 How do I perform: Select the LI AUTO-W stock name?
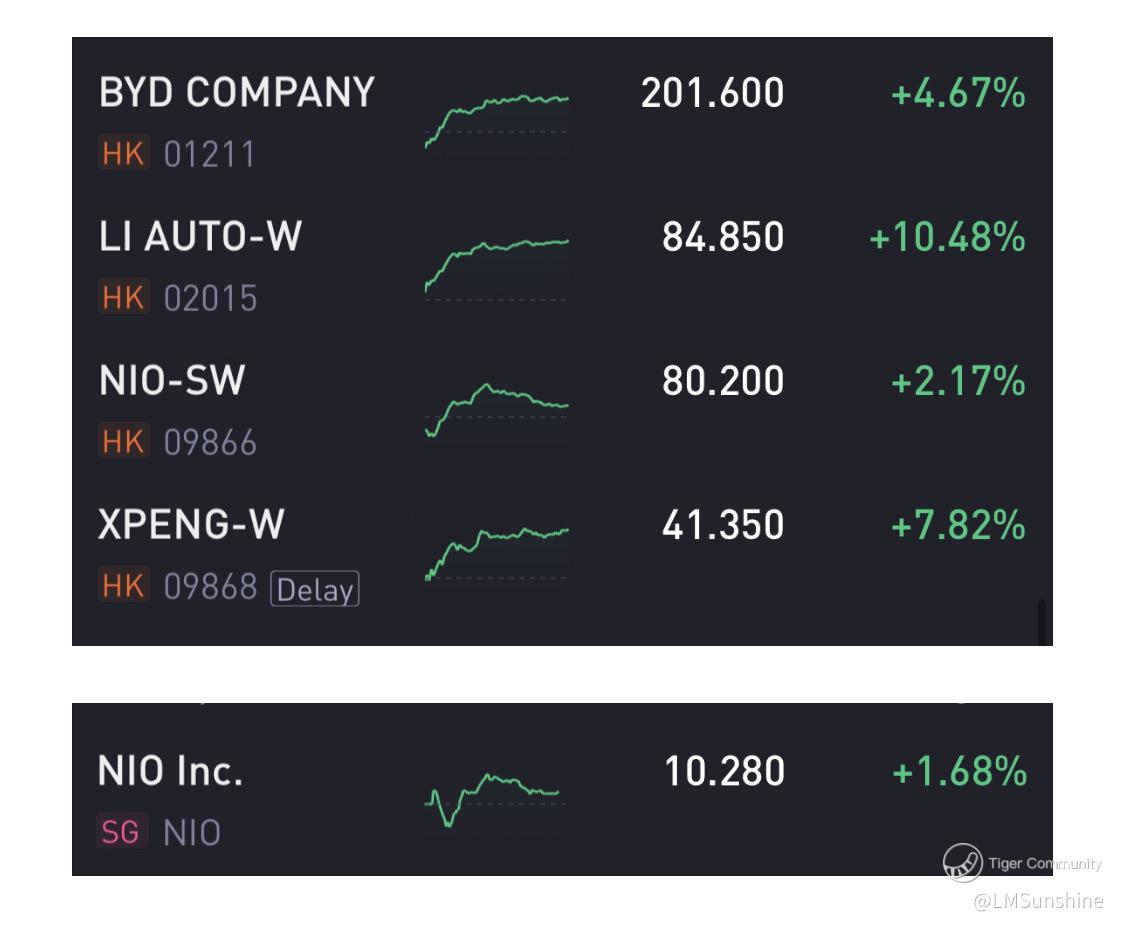coord(200,236)
